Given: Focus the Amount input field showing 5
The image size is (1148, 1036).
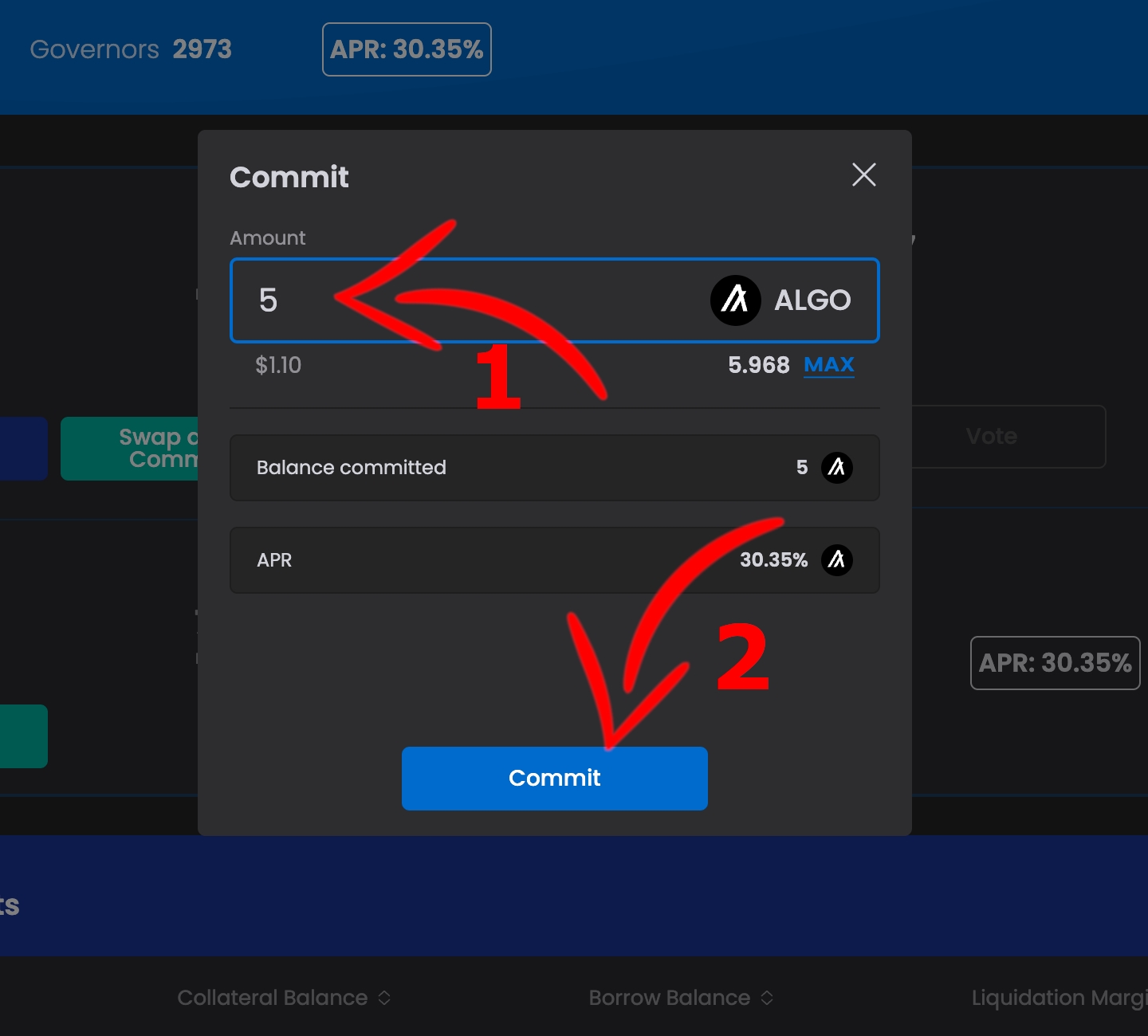Looking at the screenshot, I should coord(478,300).
